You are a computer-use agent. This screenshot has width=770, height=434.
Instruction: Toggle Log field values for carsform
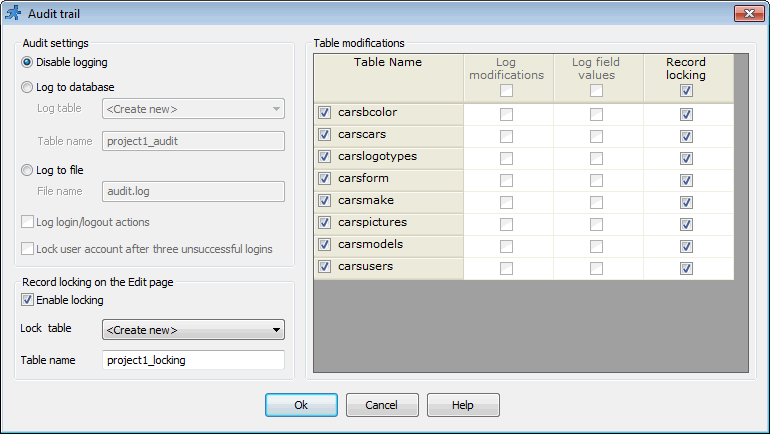coord(596,181)
